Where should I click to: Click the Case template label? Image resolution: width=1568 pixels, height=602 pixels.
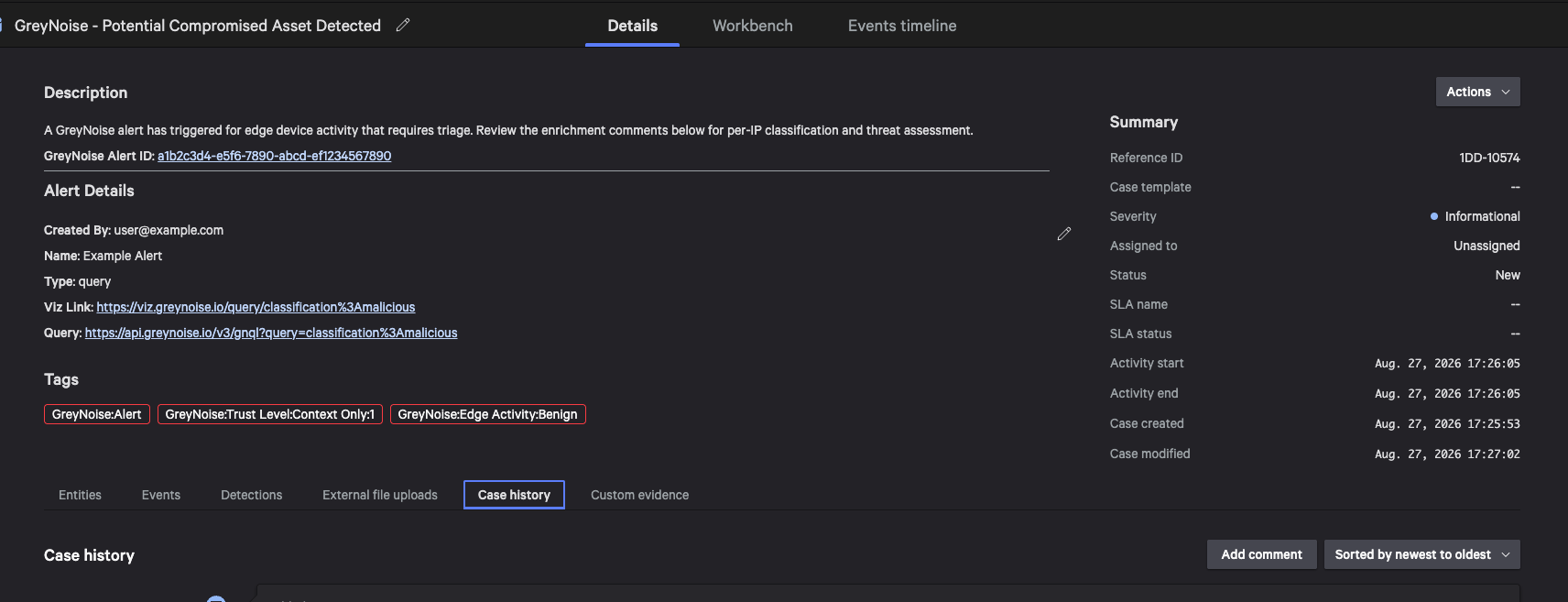(1150, 187)
